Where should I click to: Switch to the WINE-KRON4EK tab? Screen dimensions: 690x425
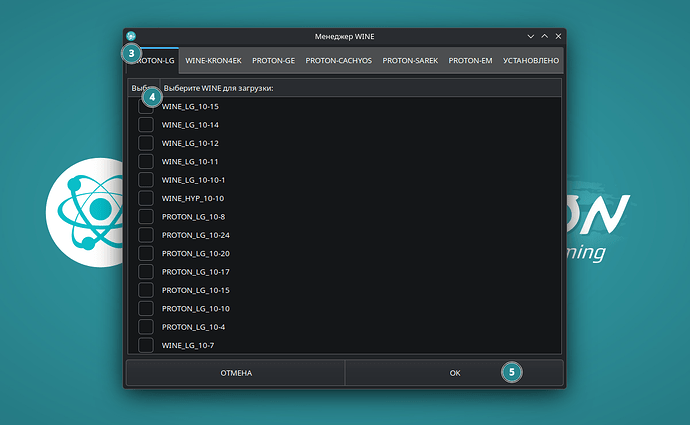(x=213, y=60)
